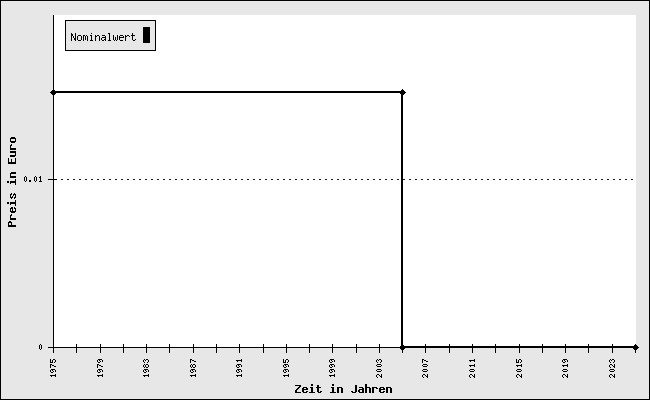650x400 pixels.
Task: Click the 1991 x-axis label
Action: point(240,368)
